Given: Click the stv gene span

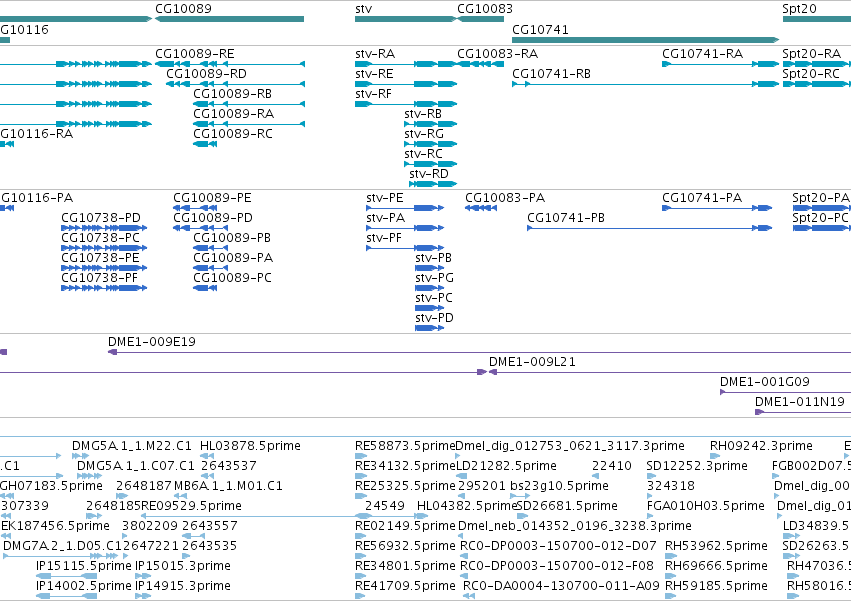Looking at the screenshot, I should tap(405, 19).
